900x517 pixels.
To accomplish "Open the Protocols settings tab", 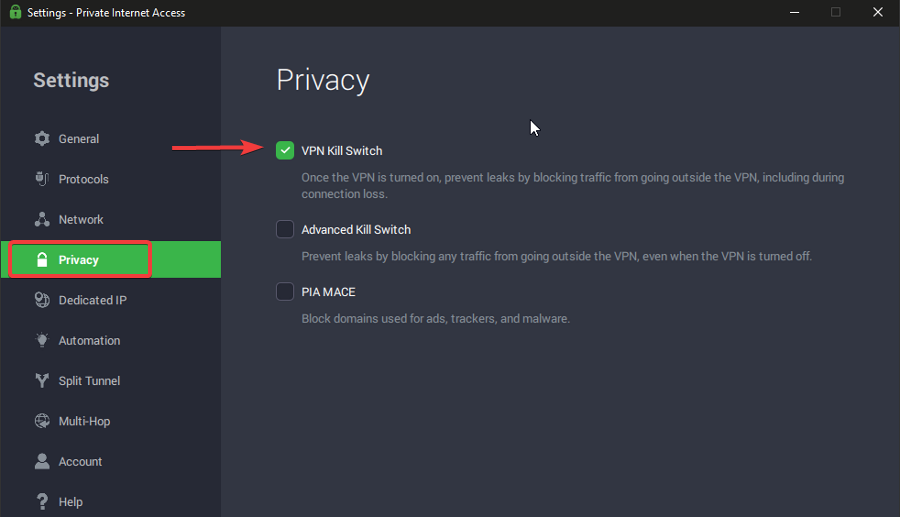I will coord(84,179).
